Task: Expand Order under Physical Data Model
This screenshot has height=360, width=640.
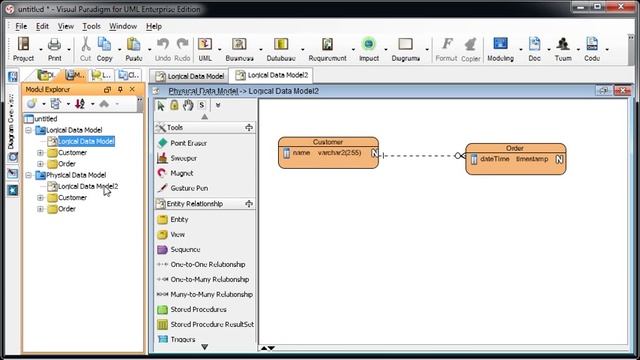Action: [40, 209]
